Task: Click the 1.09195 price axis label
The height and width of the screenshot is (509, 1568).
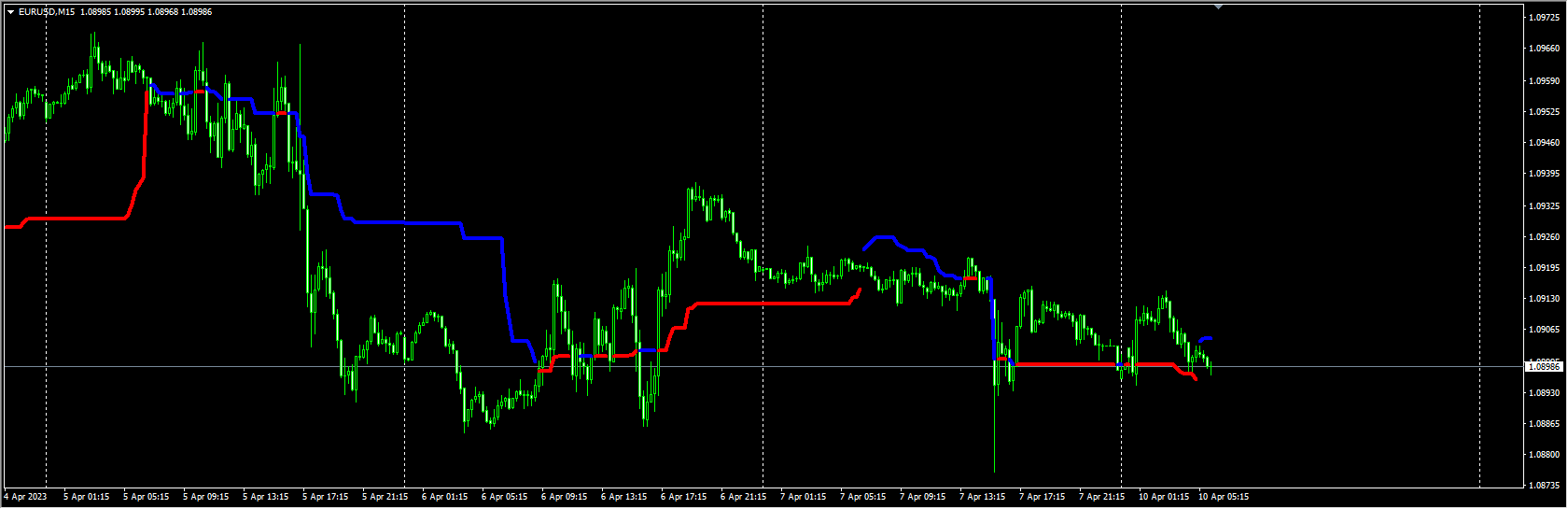Action: tap(1545, 268)
